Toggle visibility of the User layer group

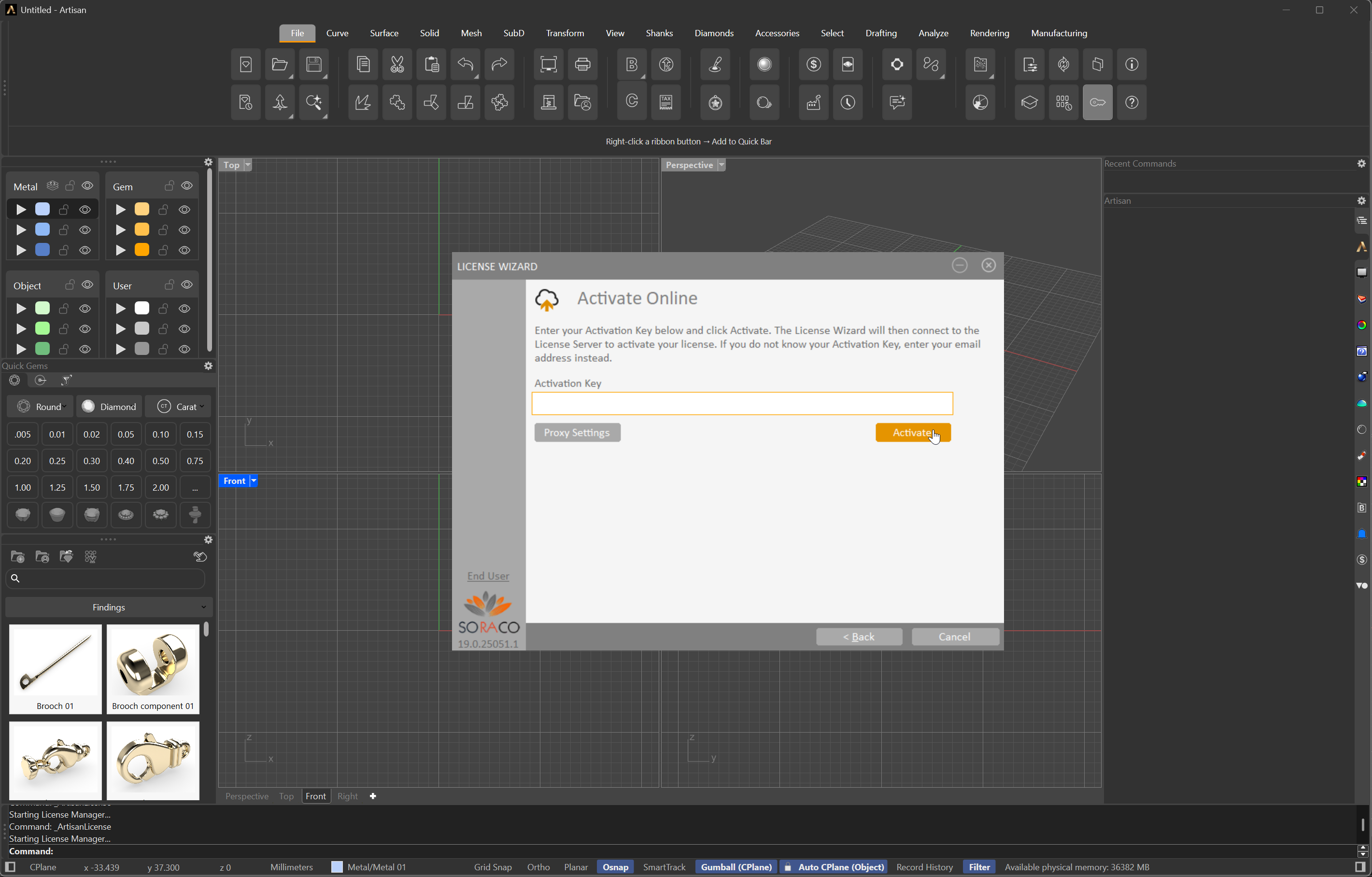(x=187, y=285)
